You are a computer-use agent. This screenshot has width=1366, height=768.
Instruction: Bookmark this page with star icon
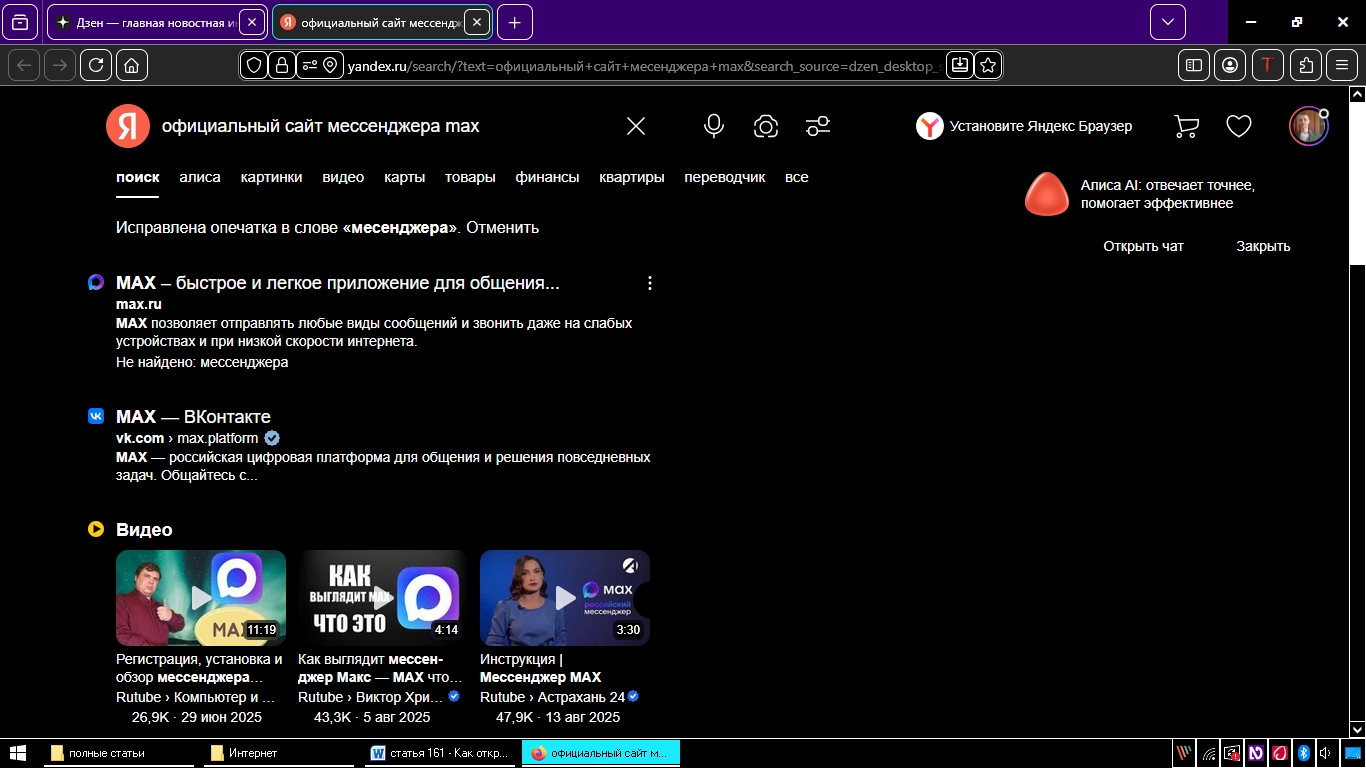[x=988, y=65]
